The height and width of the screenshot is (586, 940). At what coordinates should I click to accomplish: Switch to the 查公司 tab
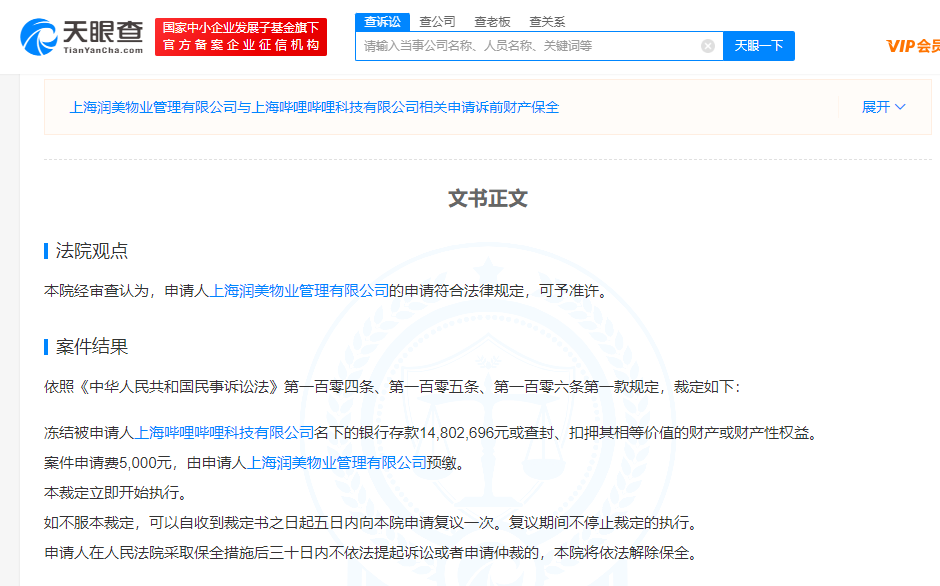[437, 21]
